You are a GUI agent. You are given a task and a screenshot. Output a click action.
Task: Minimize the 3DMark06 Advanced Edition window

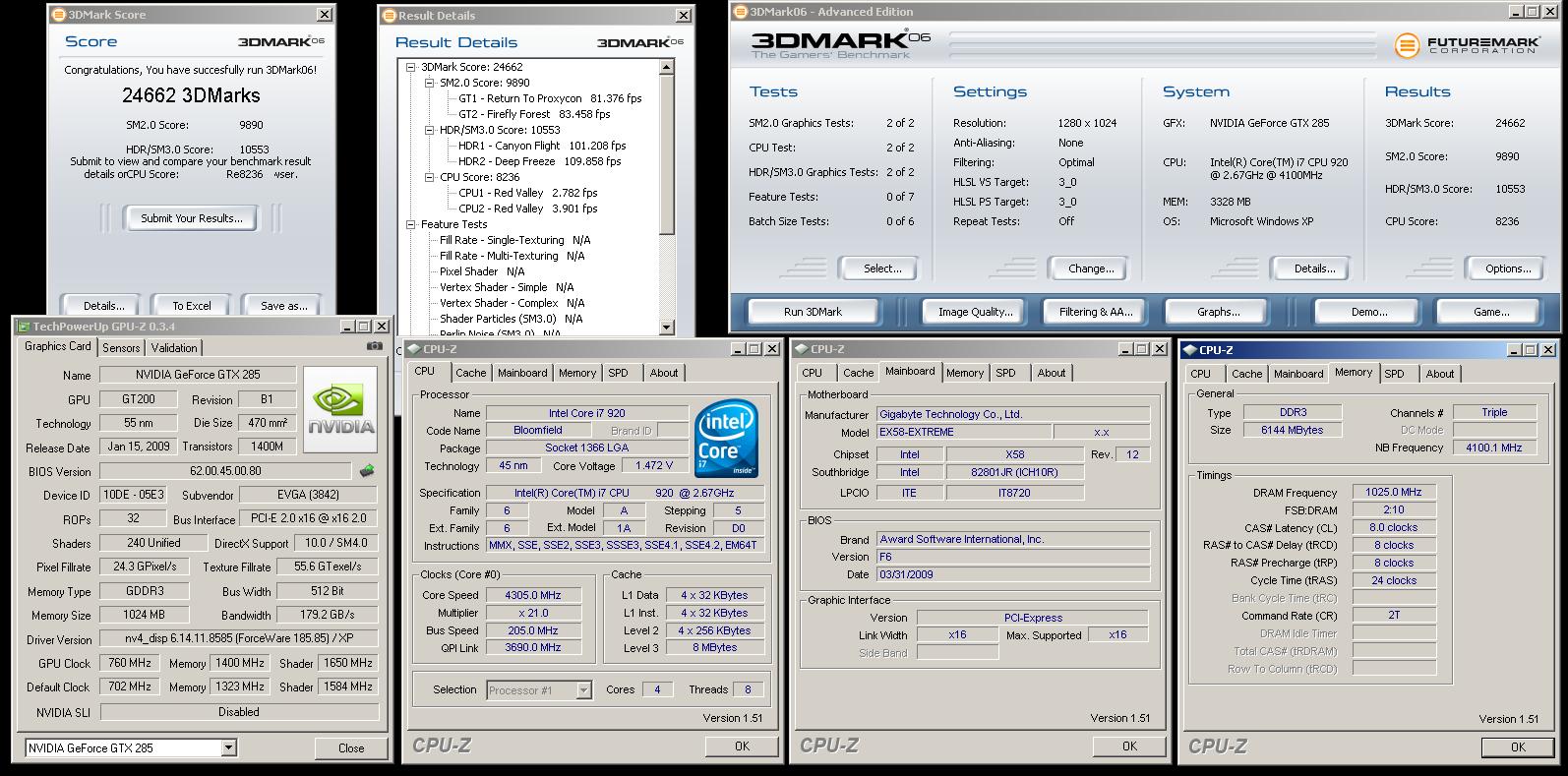point(1516,11)
